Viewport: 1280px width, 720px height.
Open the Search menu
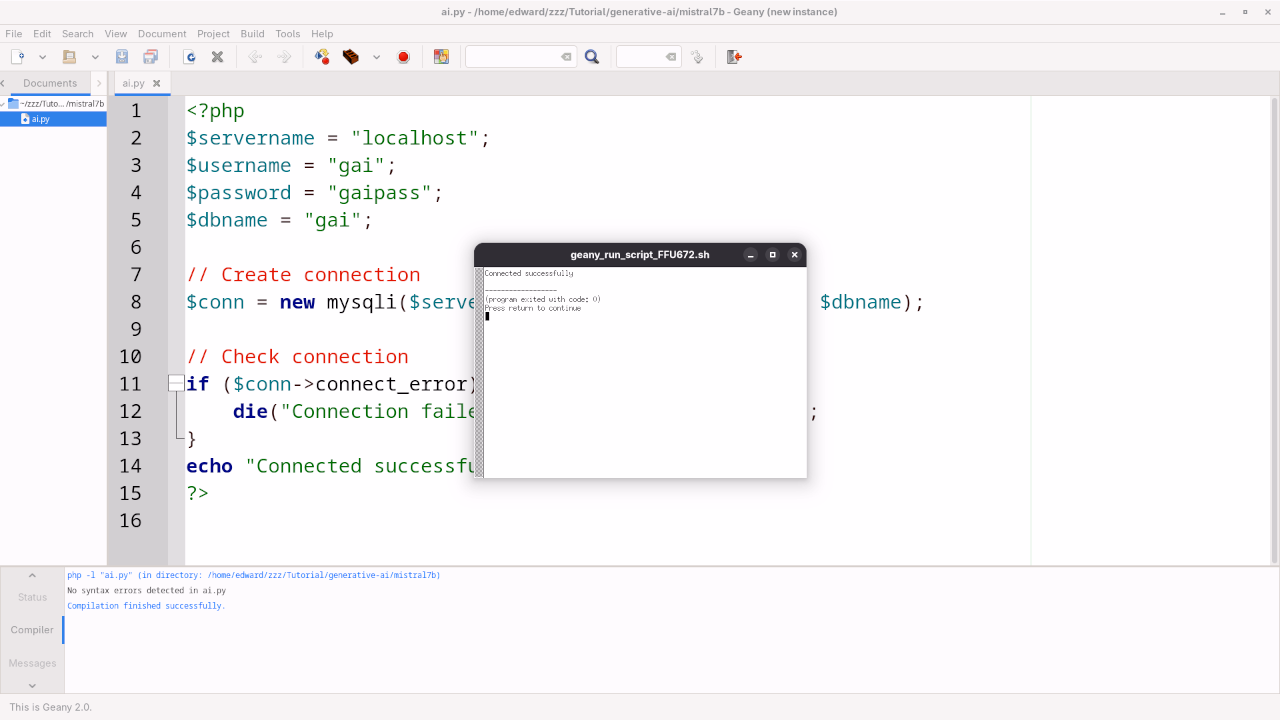(x=77, y=34)
